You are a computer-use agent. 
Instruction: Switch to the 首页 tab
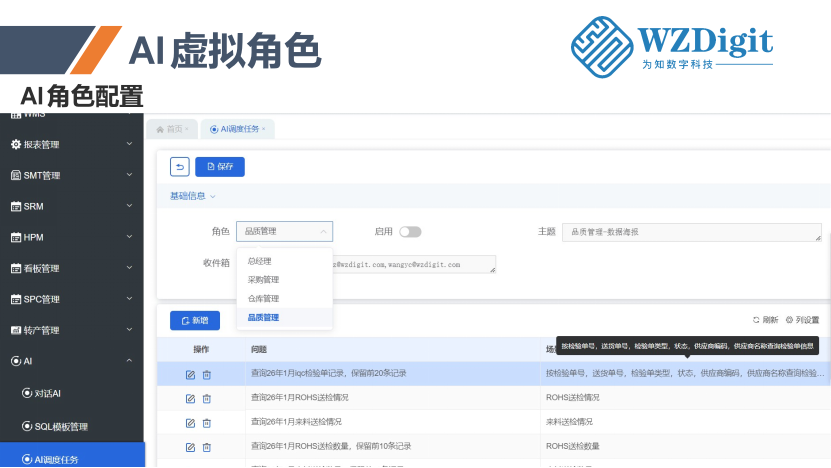pyautogui.click(x=170, y=129)
